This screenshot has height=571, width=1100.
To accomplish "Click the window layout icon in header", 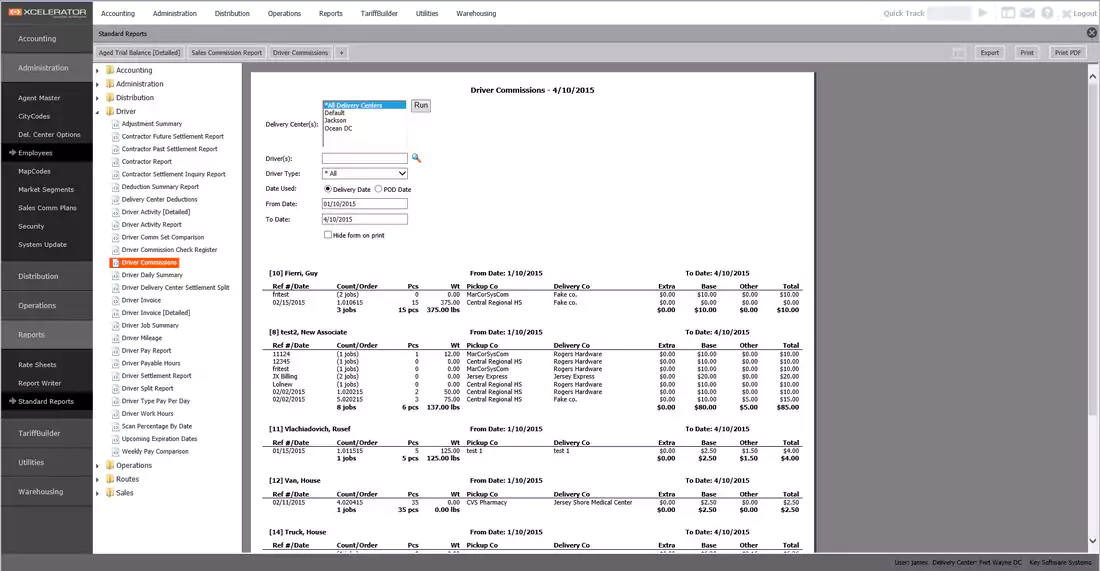I will [1007, 13].
